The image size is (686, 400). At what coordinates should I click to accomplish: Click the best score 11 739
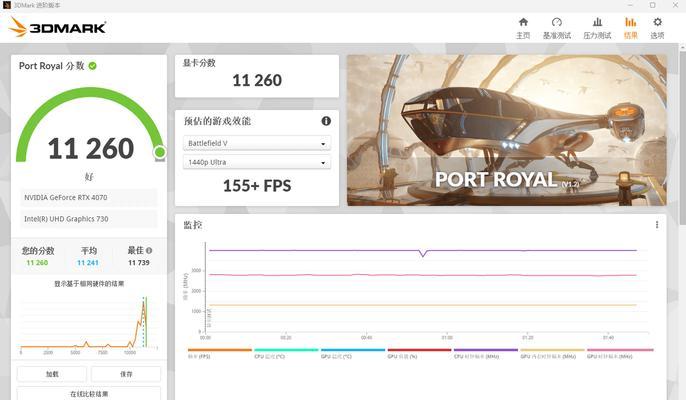tap(139, 263)
